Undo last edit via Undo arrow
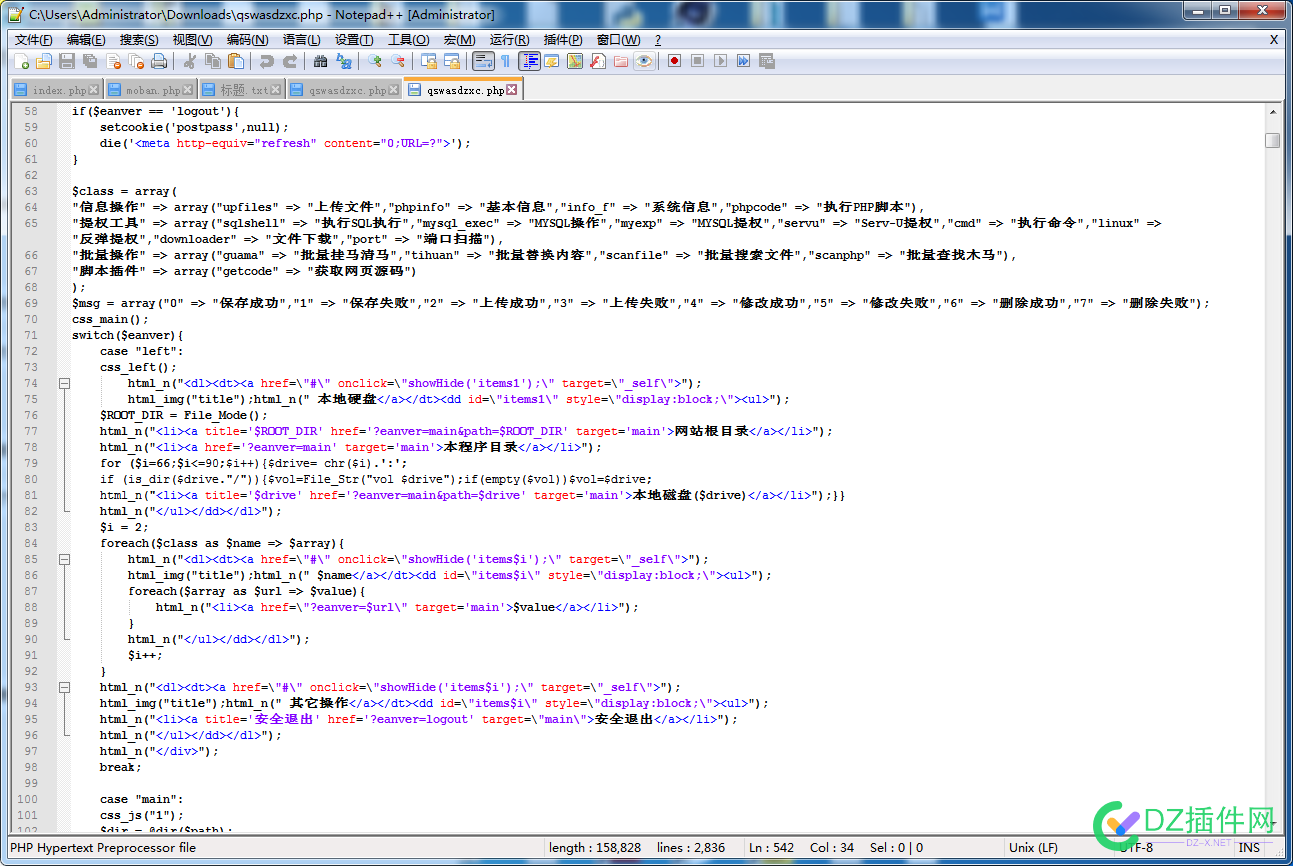 pyautogui.click(x=267, y=61)
